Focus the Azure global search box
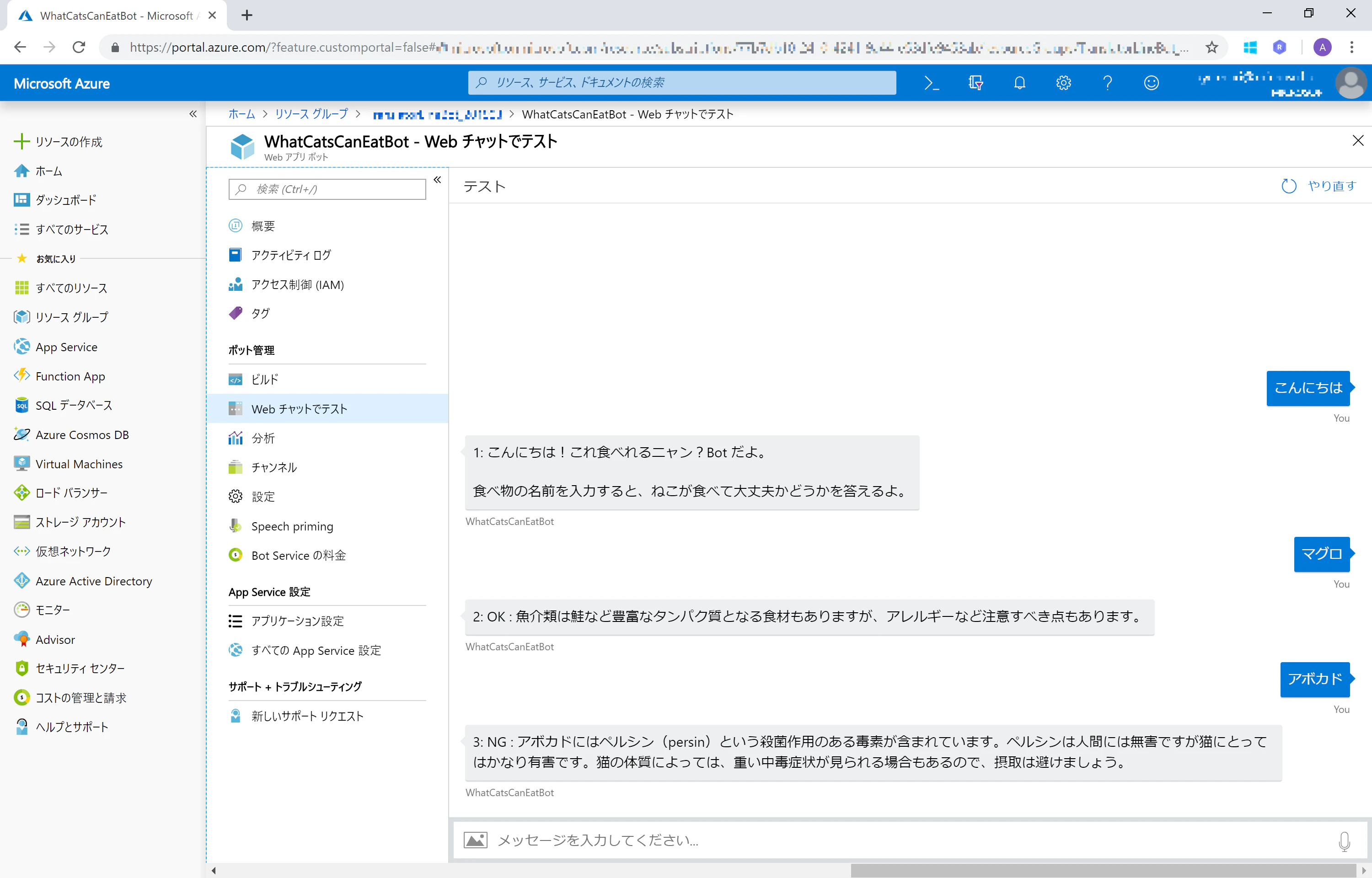Viewport: 1372px width, 878px height. 682,83
